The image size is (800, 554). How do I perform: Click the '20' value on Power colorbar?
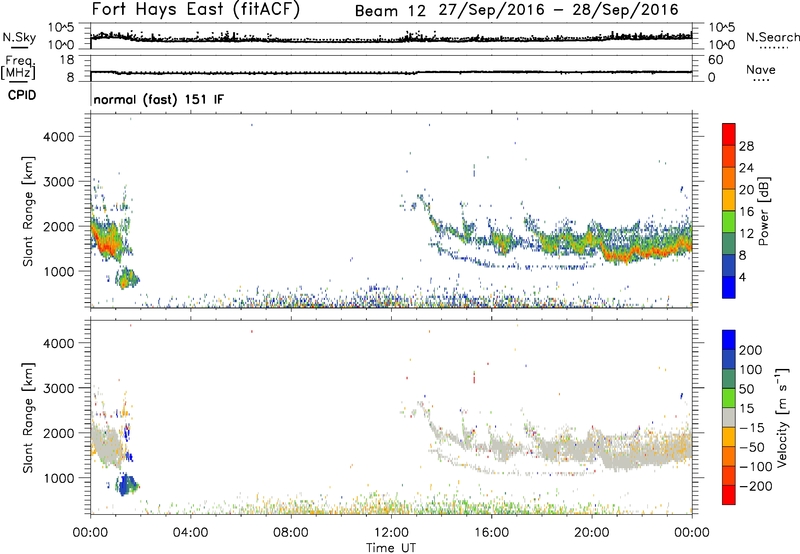click(746, 190)
